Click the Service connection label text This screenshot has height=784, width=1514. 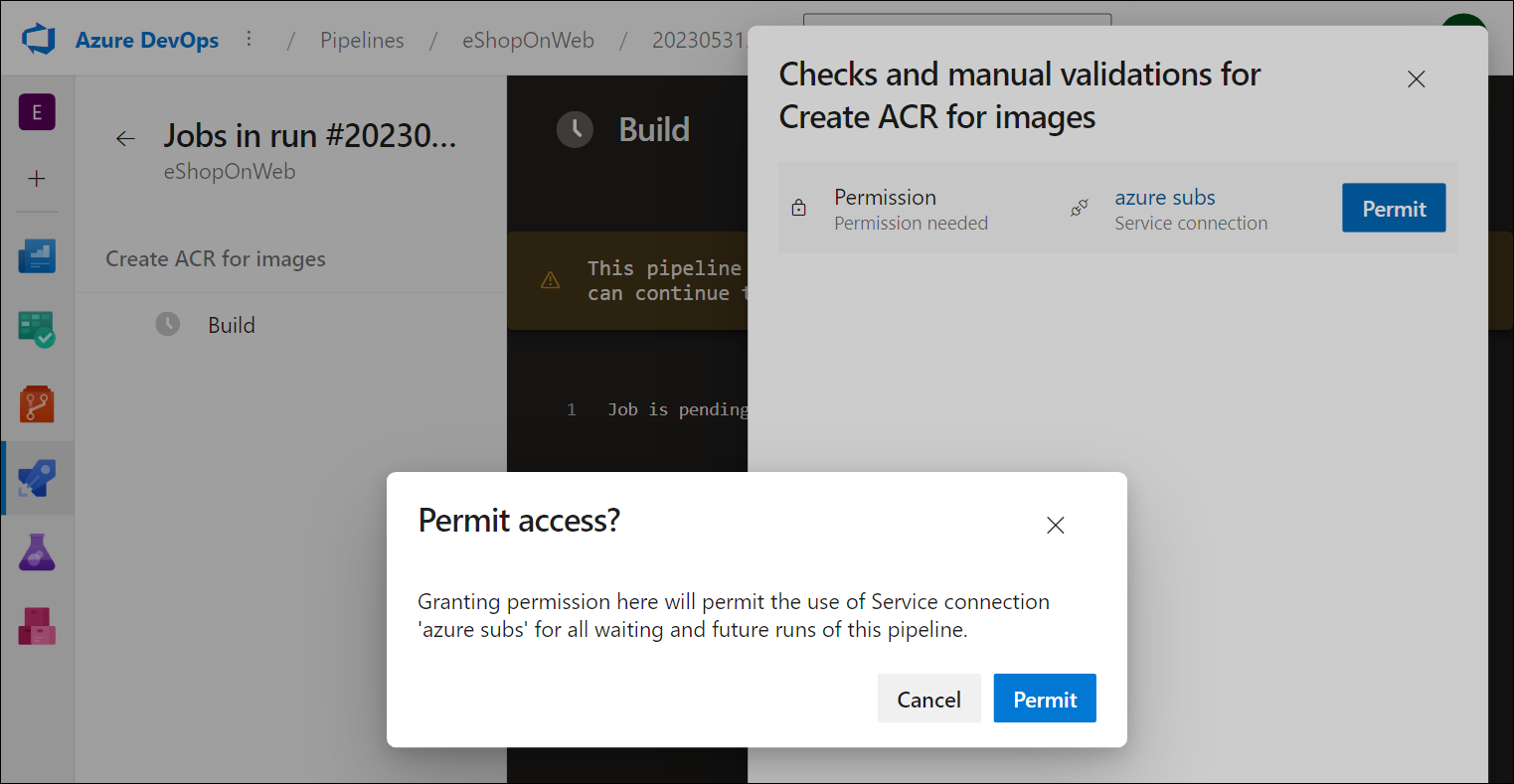click(x=1191, y=224)
